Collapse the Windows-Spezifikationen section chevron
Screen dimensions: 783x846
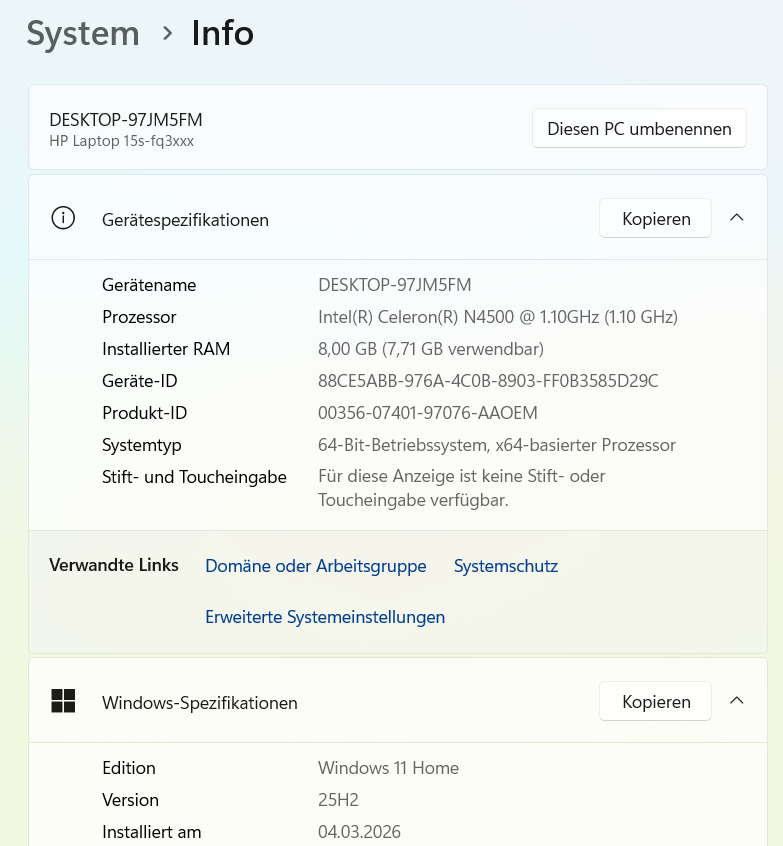pos(737,701)
